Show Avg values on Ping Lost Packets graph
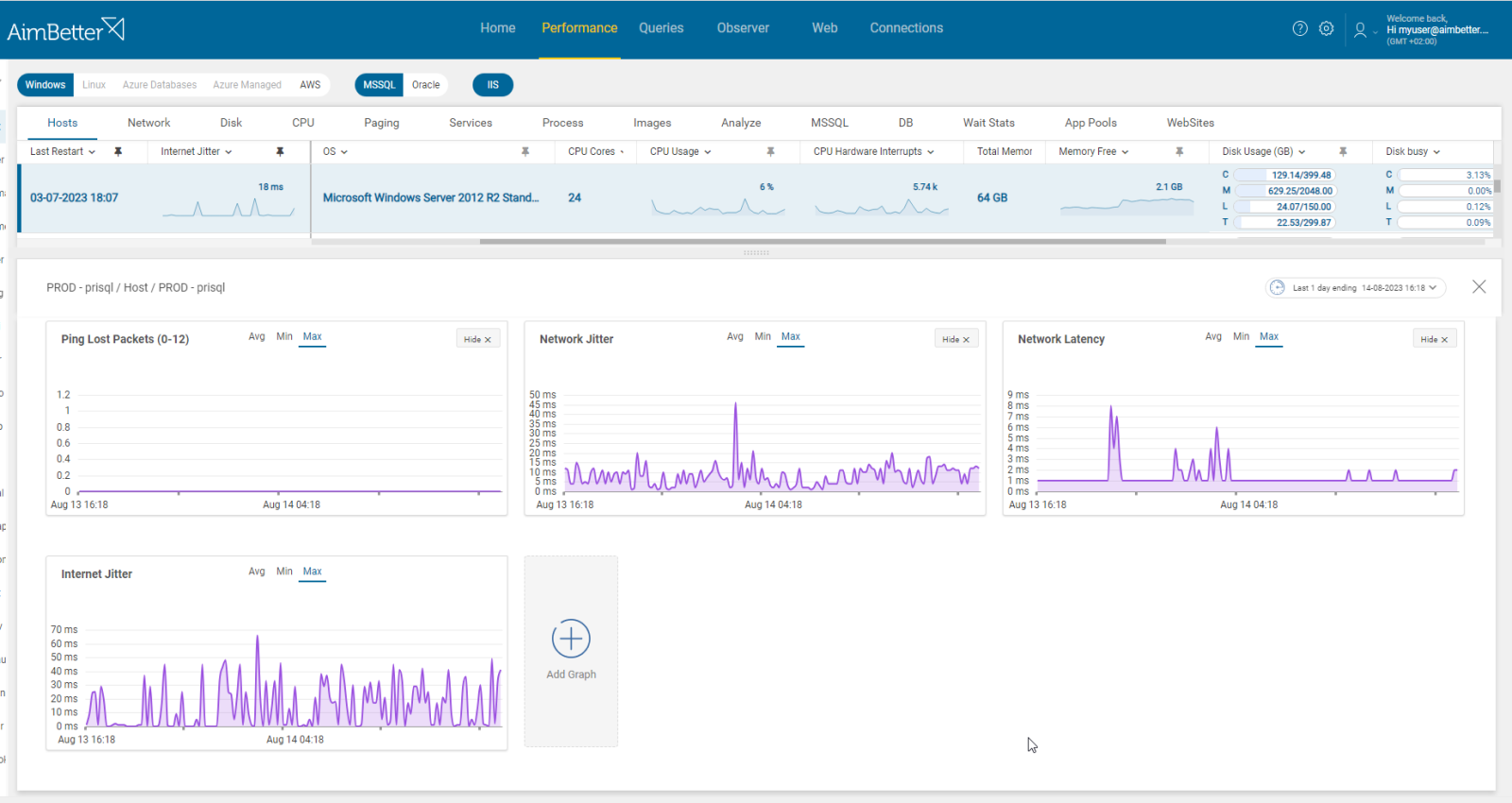Screen dimensions: 1512x803 (x=256, y=336)
